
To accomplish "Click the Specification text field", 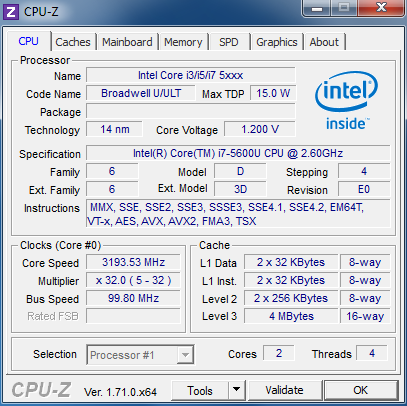I will click(x=238, y=153).
